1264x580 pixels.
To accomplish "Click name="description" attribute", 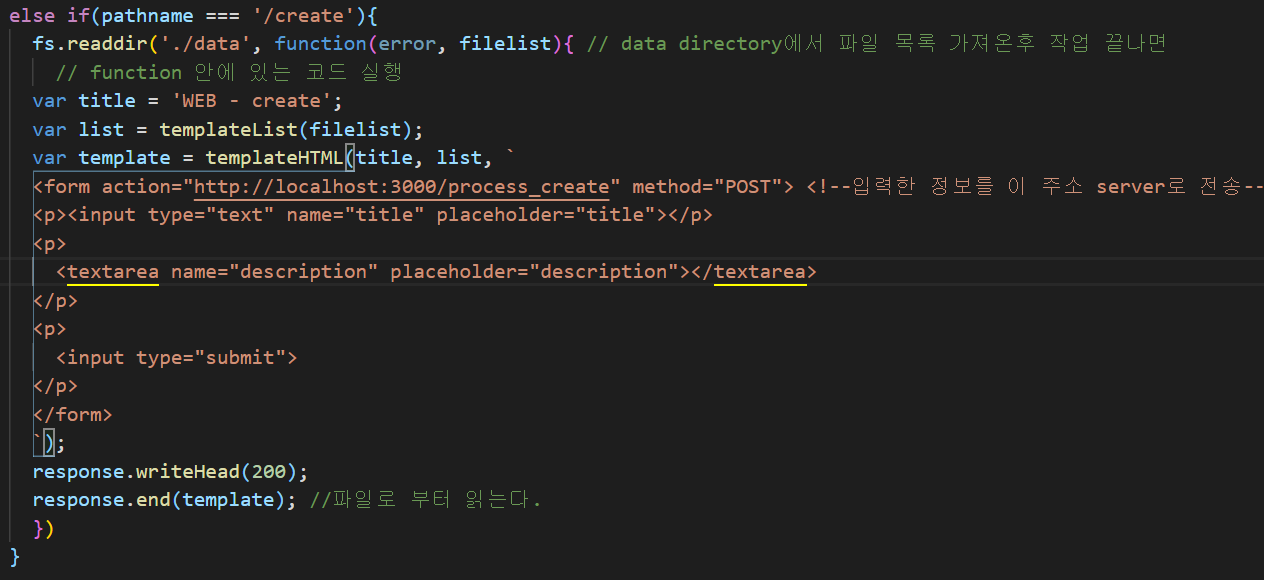I will pyautogui.click(x=275, y=271).
